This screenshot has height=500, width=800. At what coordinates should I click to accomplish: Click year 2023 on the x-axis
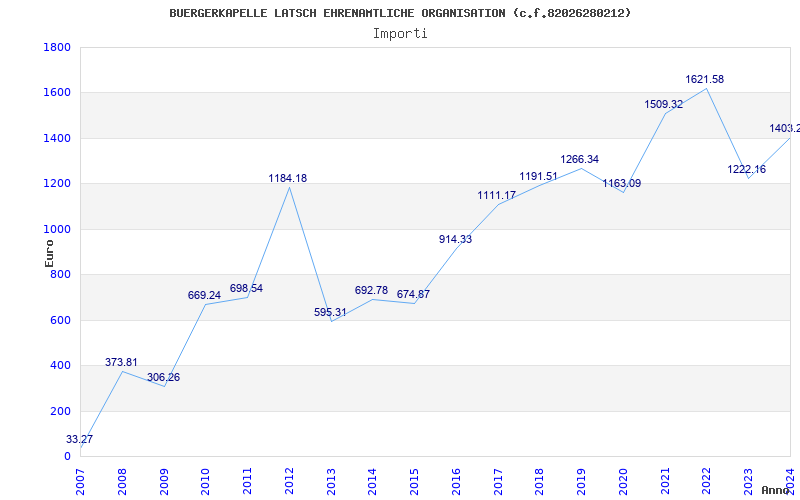tap(748, 481)
